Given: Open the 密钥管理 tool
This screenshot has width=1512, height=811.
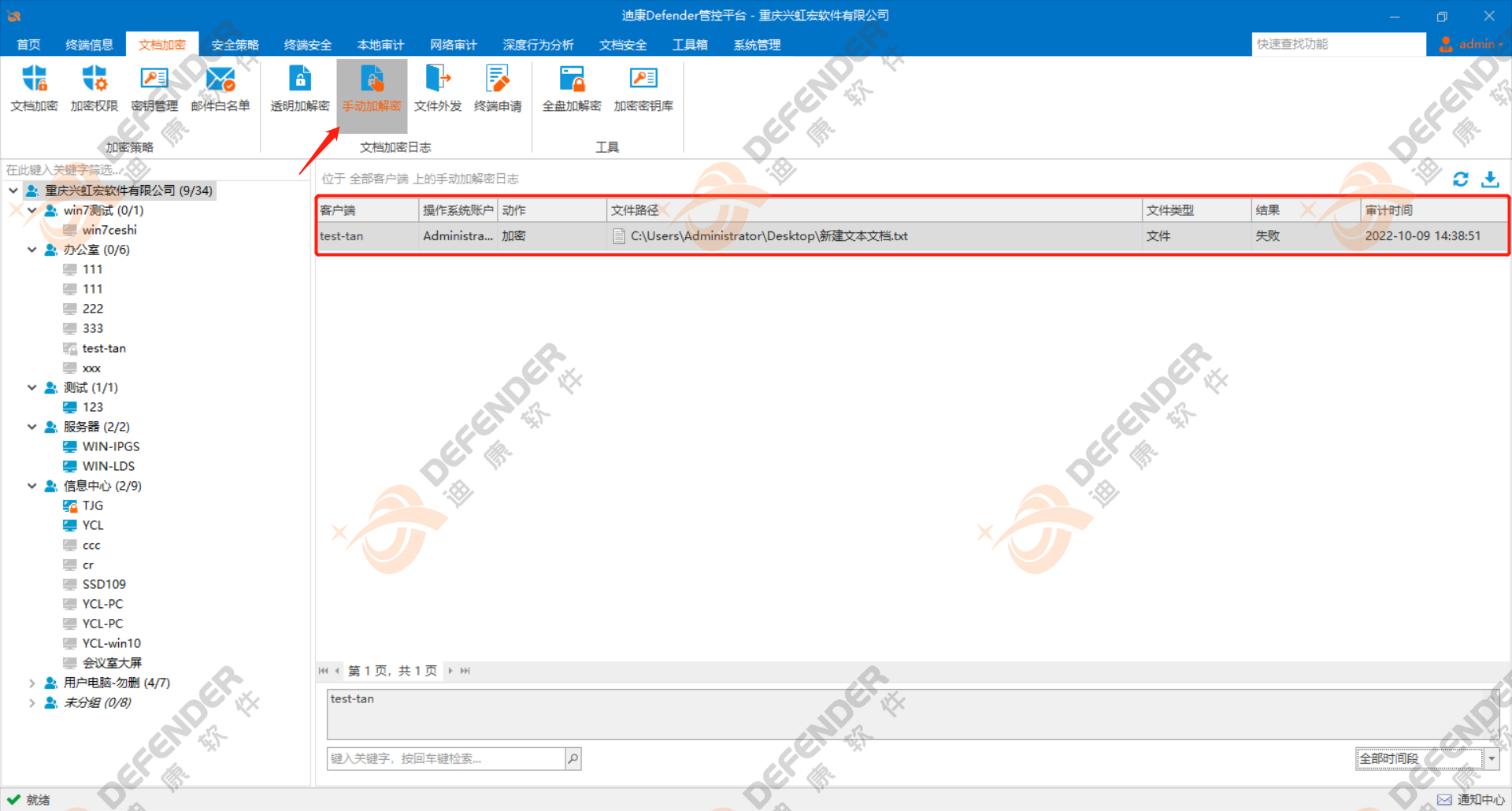Looking at the screenshot, I should point(154,88).
